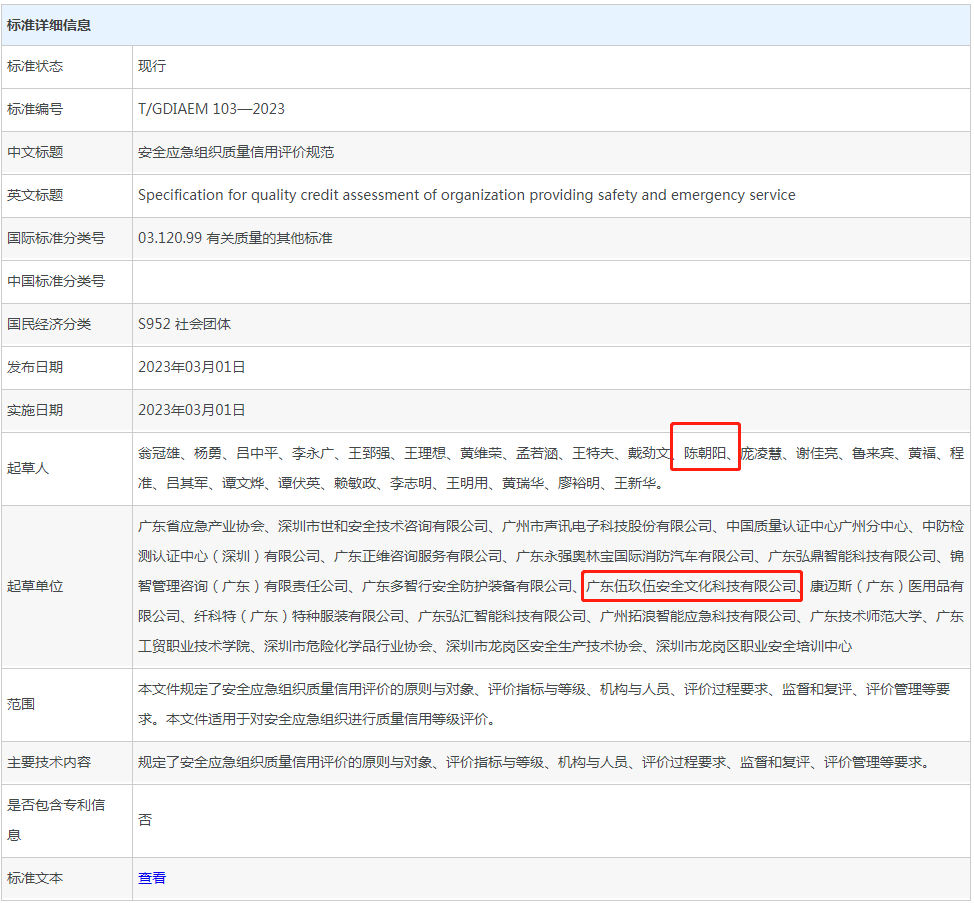The image size is (974, 903).
Task: Click the 现行 status value
Action: (152, 66)
